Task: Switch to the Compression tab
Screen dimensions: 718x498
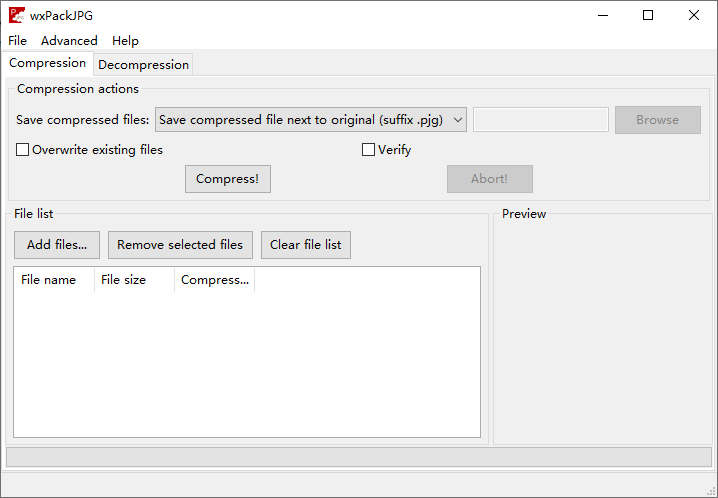Action: click(47, 63)
